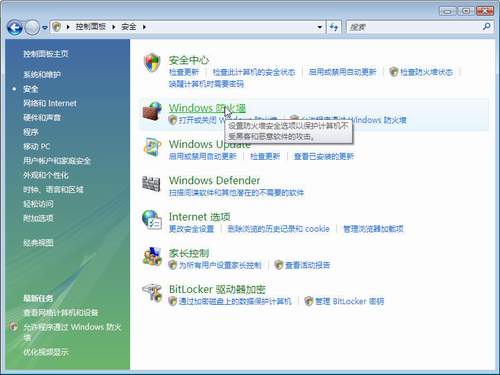Open the Windows 防火墙 heading link
Screen dimensions: 500x375
tap(207, 108)
